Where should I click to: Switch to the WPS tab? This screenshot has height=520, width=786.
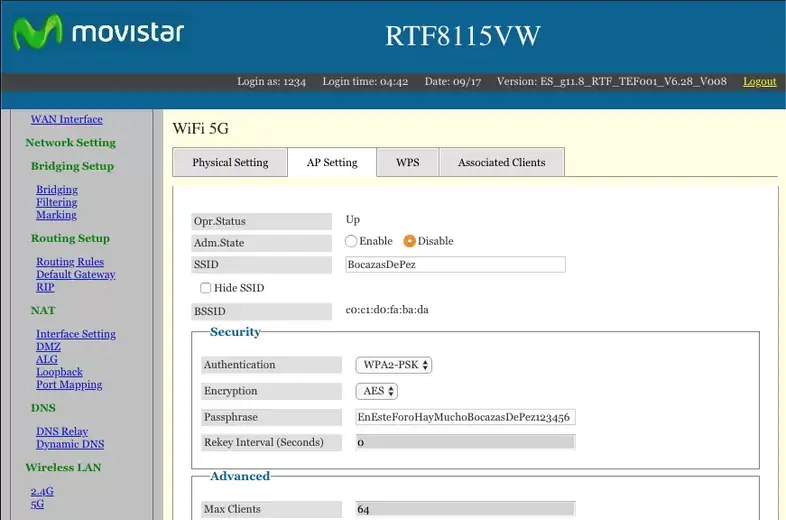408,162
